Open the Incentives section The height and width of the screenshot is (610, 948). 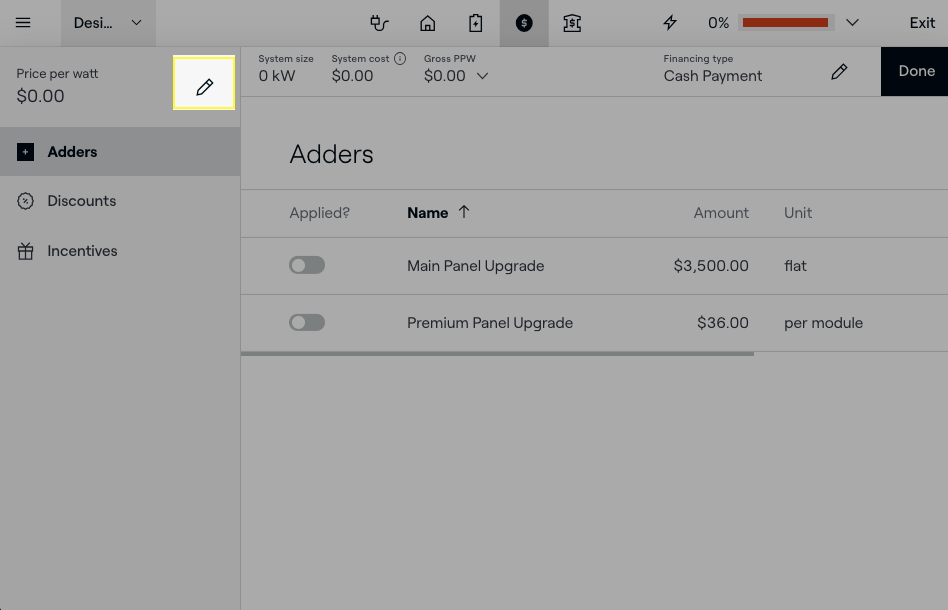[82, 251]
